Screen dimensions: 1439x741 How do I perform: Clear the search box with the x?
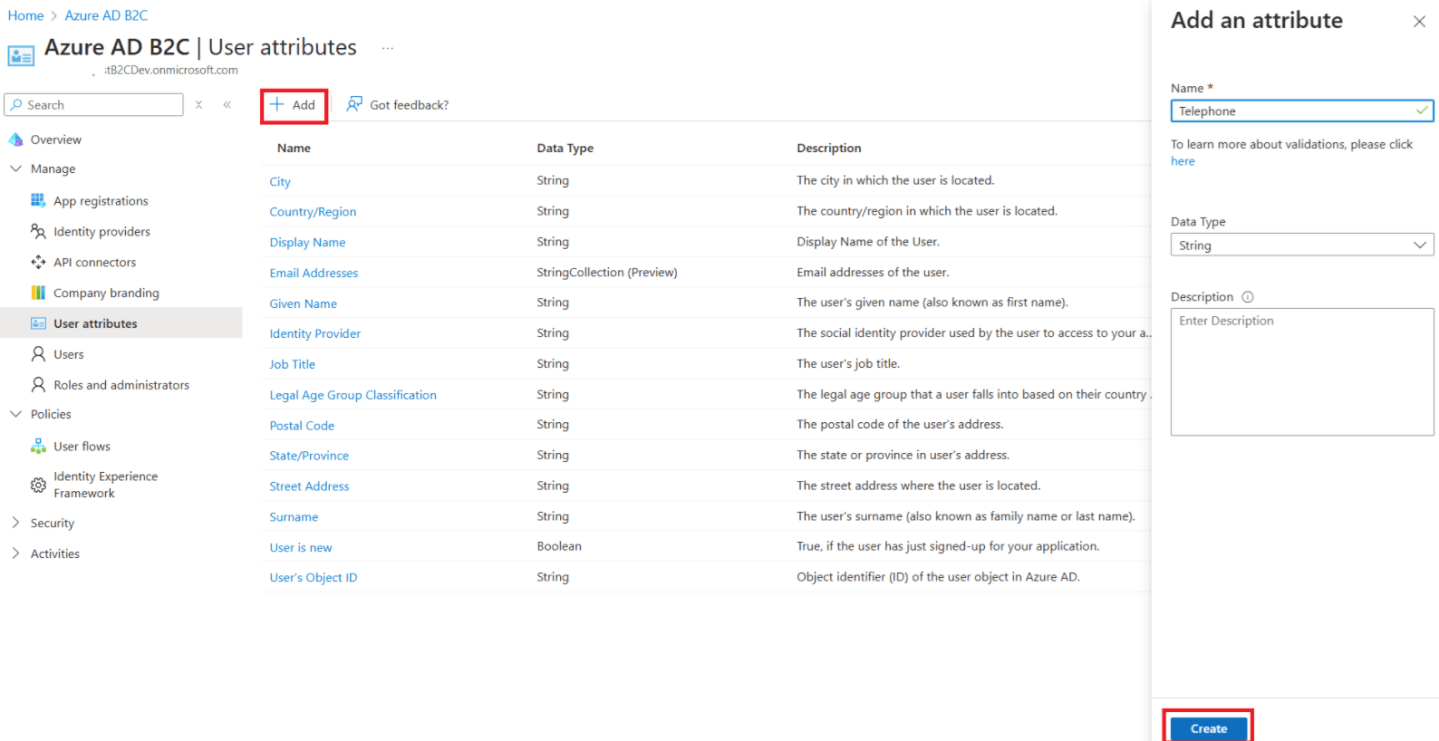[198, 104]
